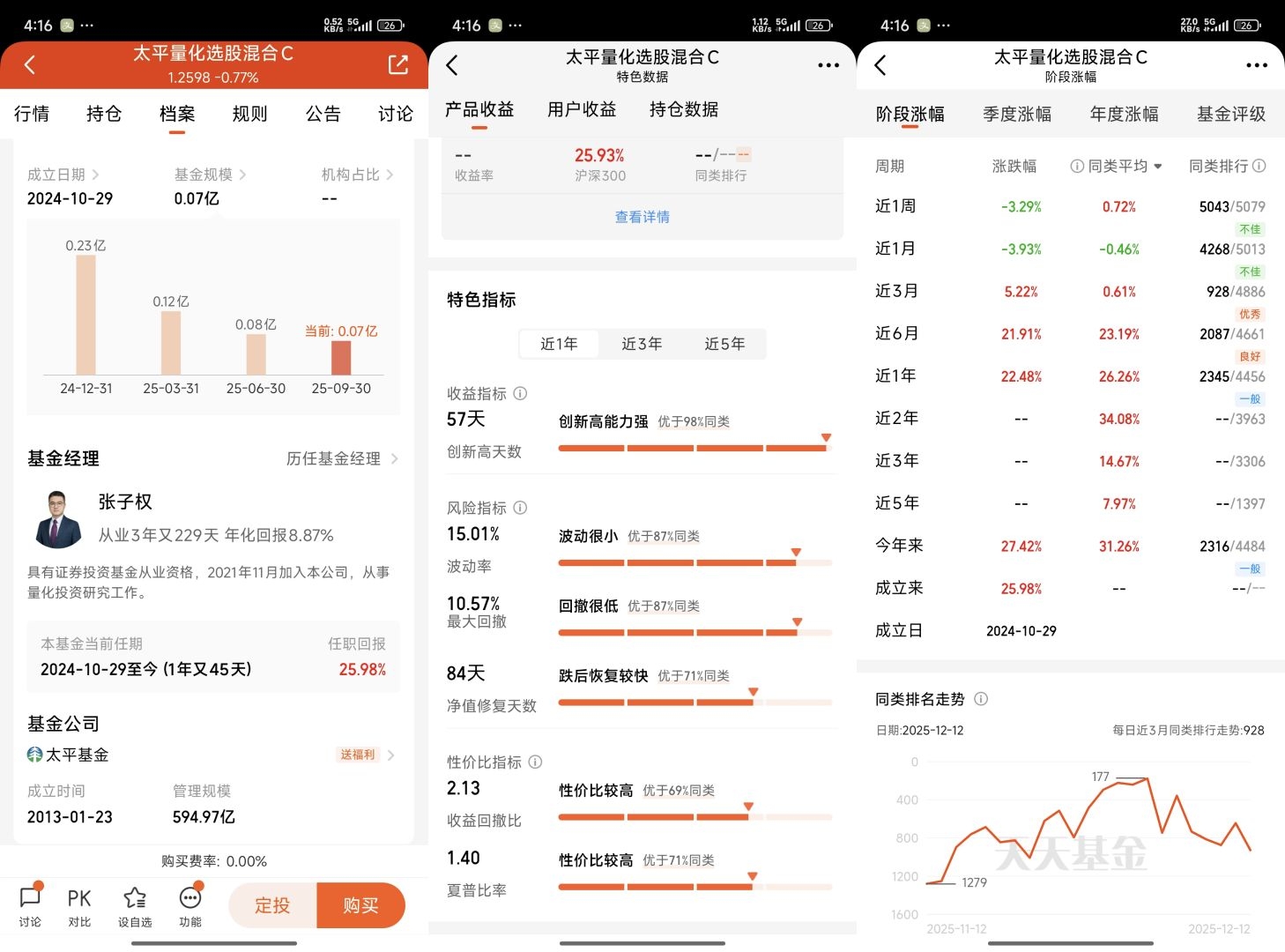1285x952 pixels.
Task: Tap info icon beside 同类排行 header
Action: tap(1259, 166)
